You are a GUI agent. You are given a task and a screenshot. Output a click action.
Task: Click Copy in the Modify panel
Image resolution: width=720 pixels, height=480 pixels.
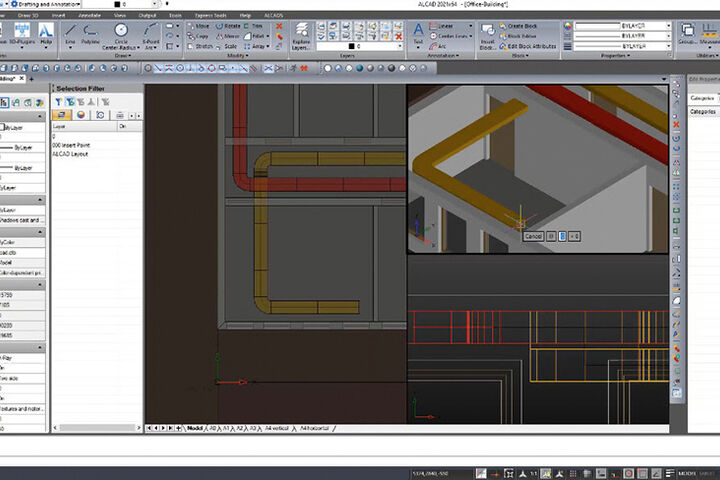coord(198,36)
